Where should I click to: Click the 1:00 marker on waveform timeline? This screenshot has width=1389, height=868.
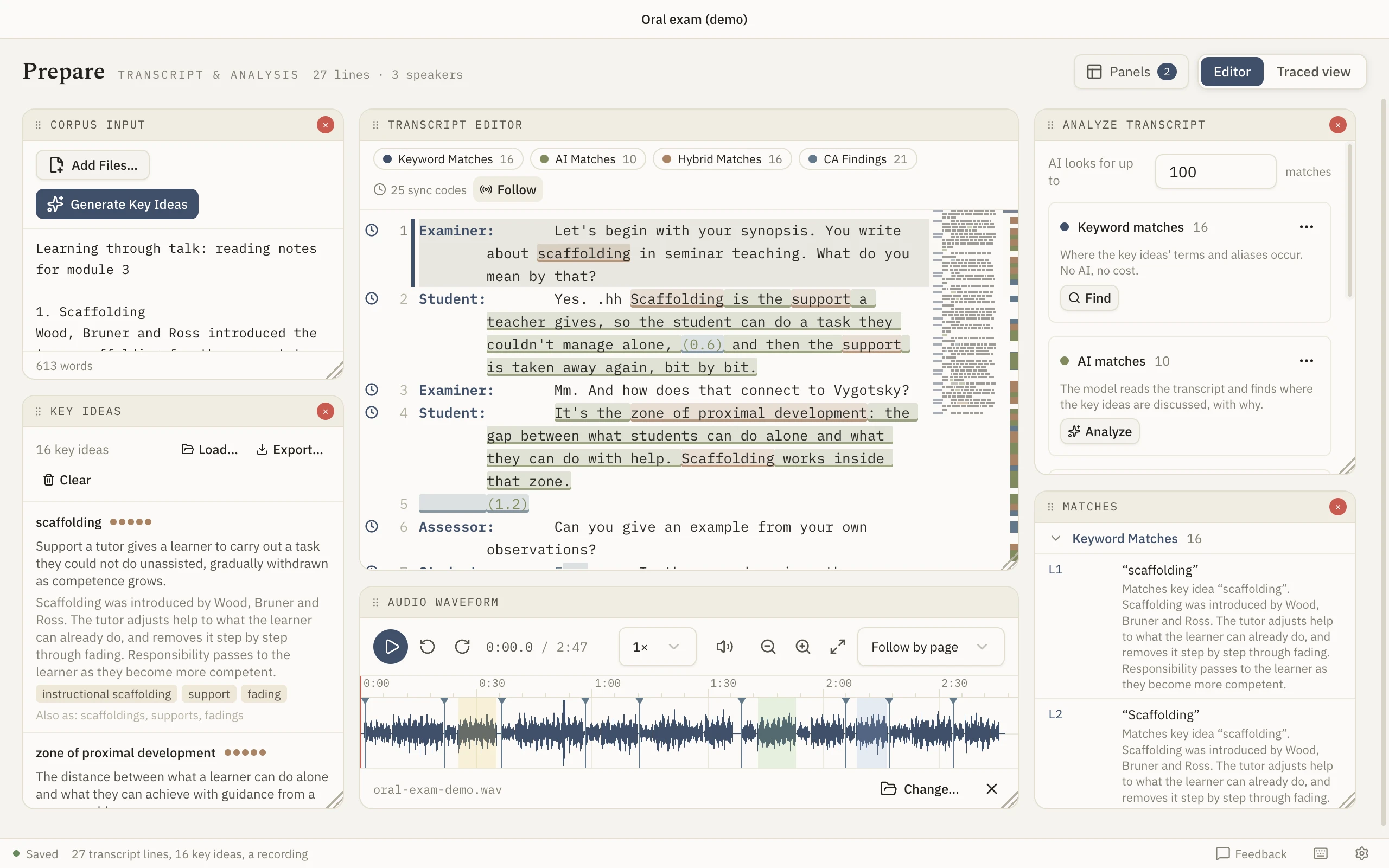pyautogui.click(x=607, y=683)
